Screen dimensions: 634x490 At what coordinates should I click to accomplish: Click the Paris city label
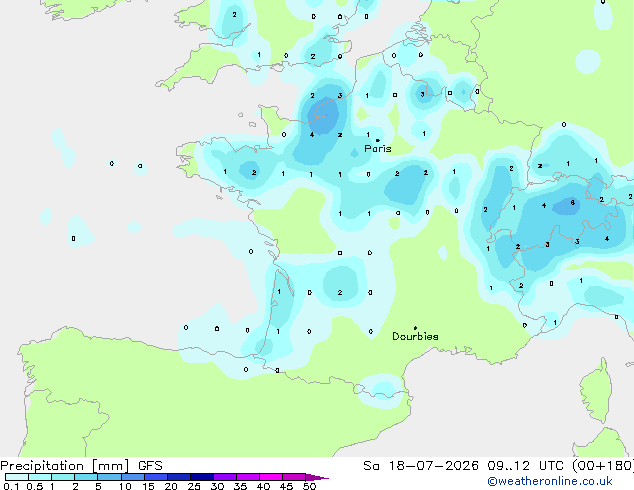(x=378, y=148)
